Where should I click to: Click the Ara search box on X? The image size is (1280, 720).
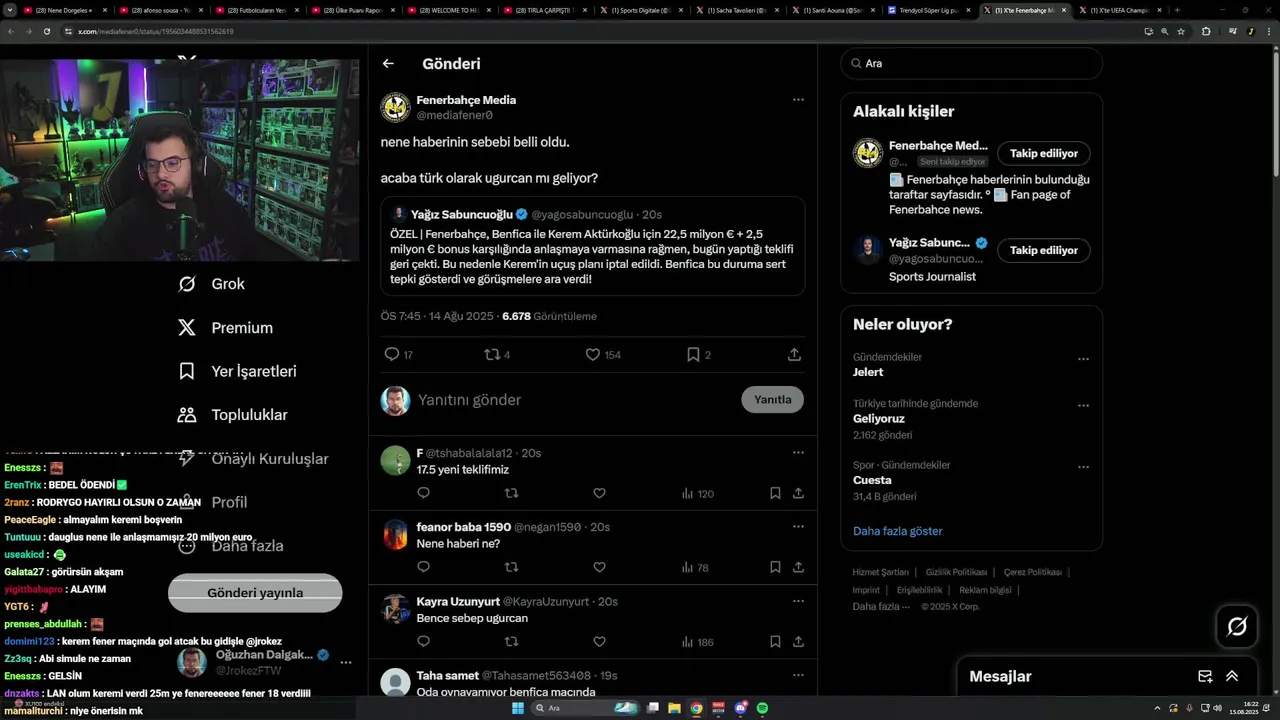[971, 63]
